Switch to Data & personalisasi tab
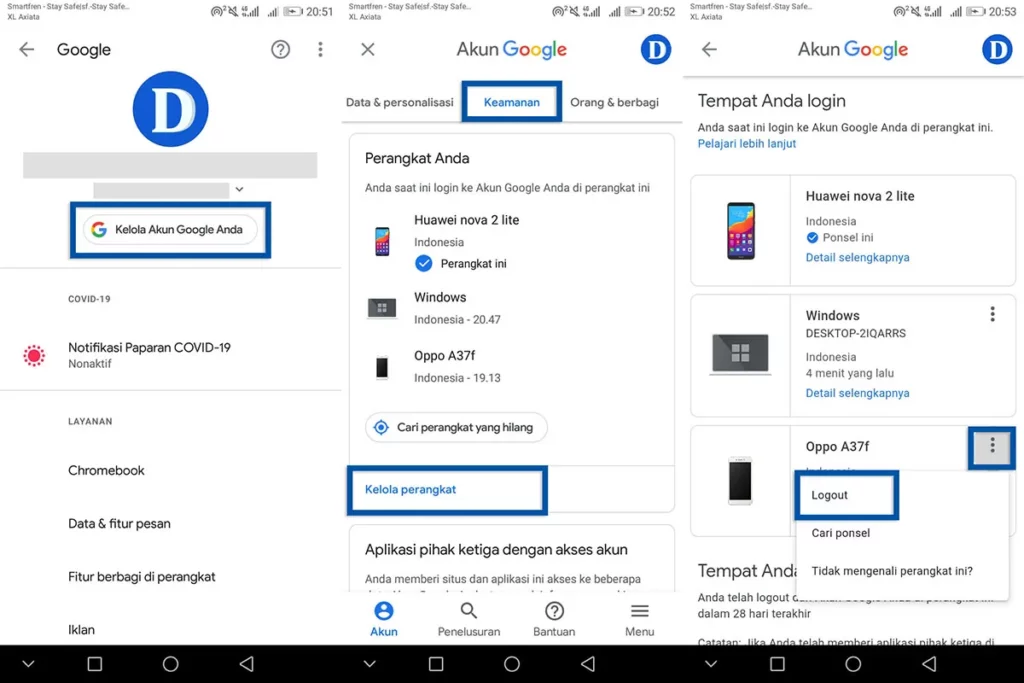Screen dimensions: 1024x683 (x=400, y=103)
